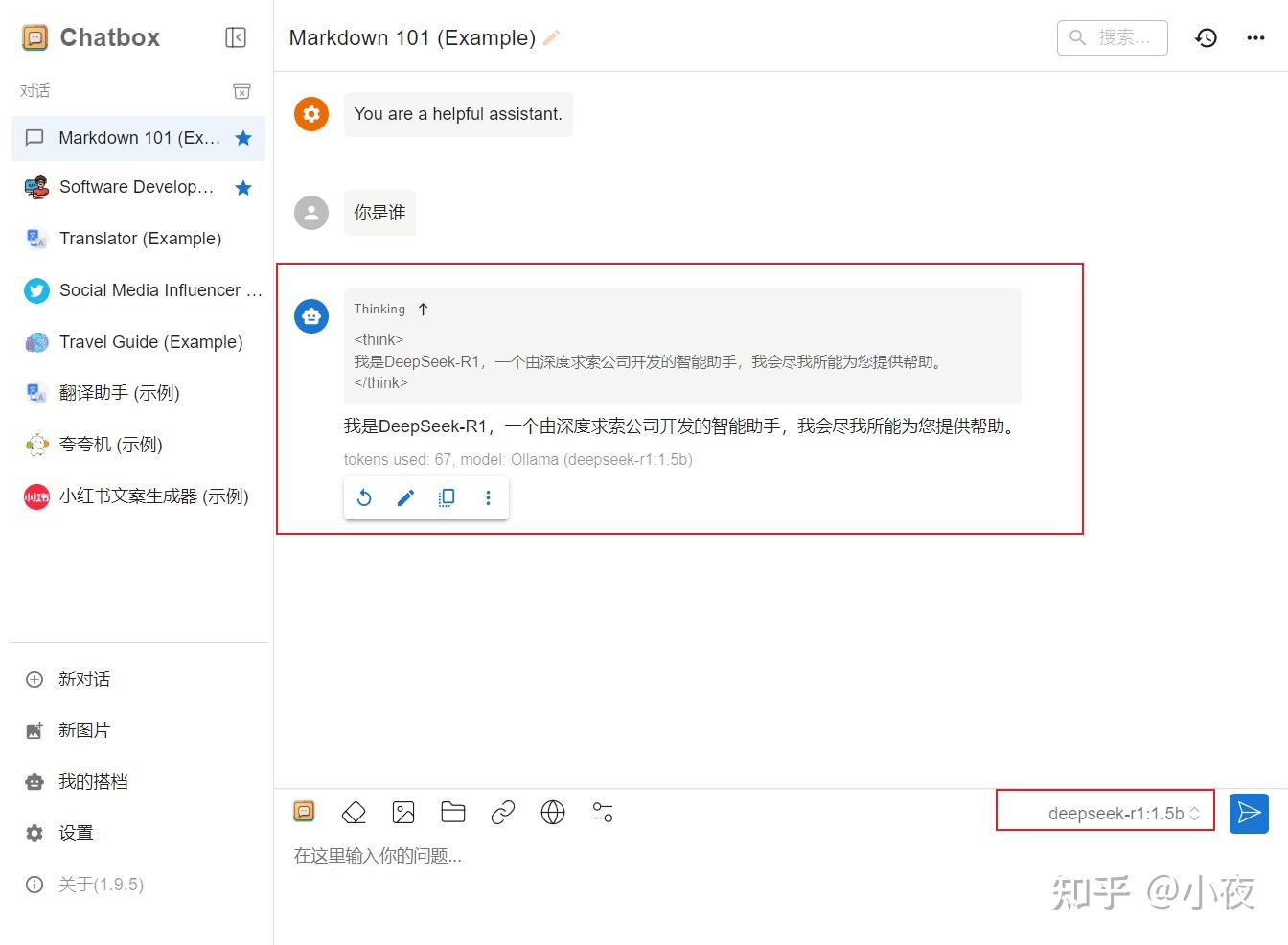Click 'You are a helpful assistant.' message
1288x945 pixels.
point(458,114)
